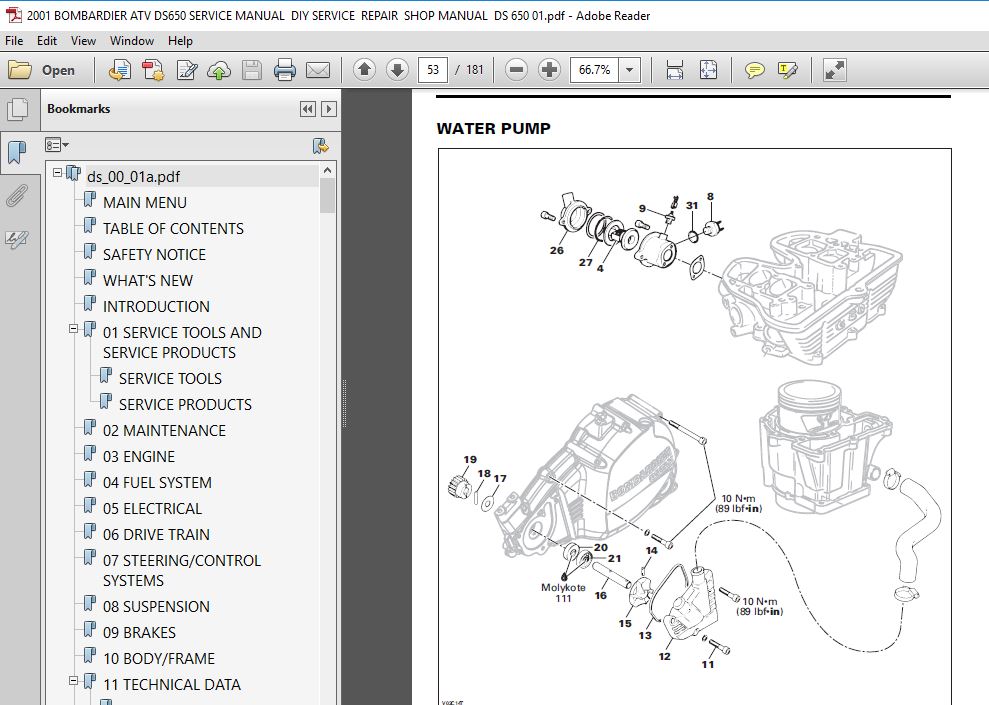Collapse the bookmarks panel double-arrow

(307, 109)
